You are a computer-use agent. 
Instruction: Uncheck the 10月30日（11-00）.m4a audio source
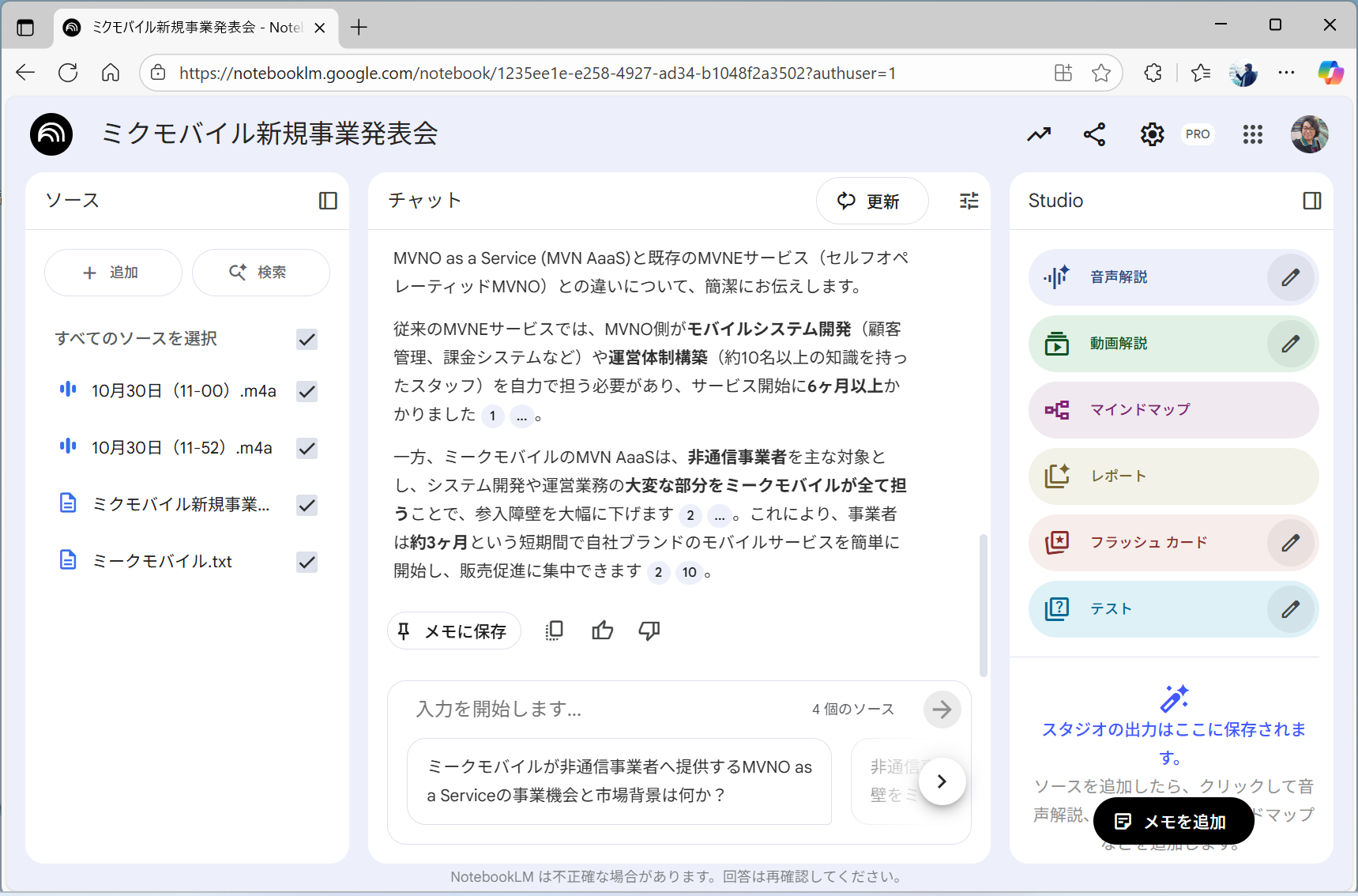(x=307, y=391)
